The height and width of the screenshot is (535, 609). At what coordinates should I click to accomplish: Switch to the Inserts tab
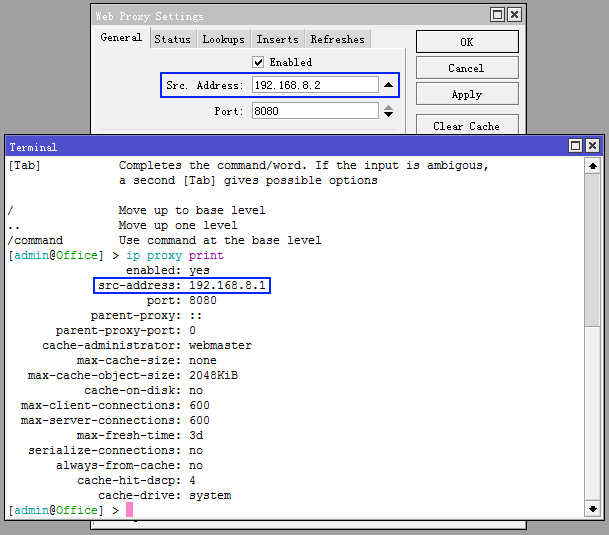[277, 39]
